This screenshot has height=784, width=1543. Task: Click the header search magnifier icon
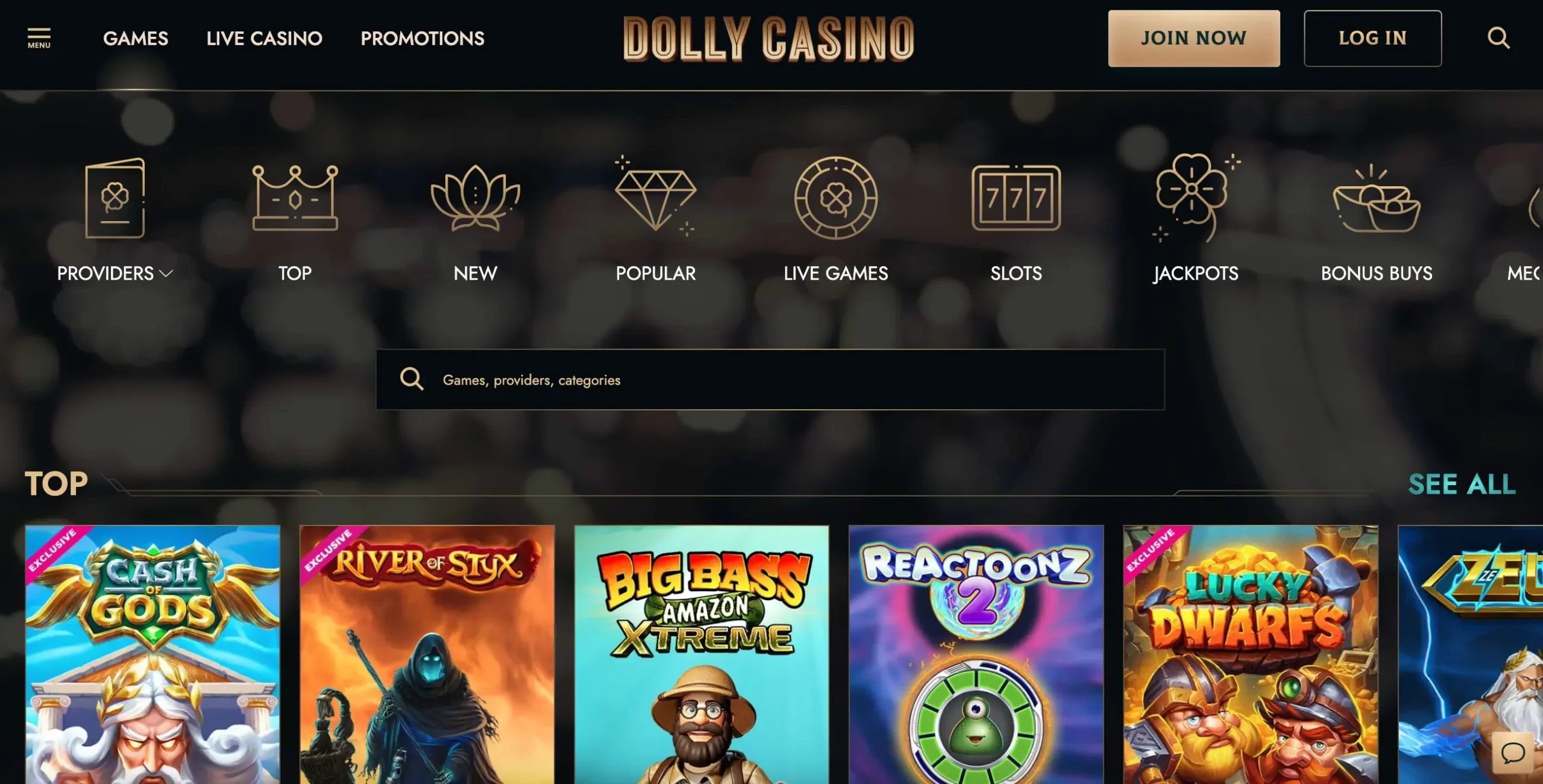[1498, 38]
